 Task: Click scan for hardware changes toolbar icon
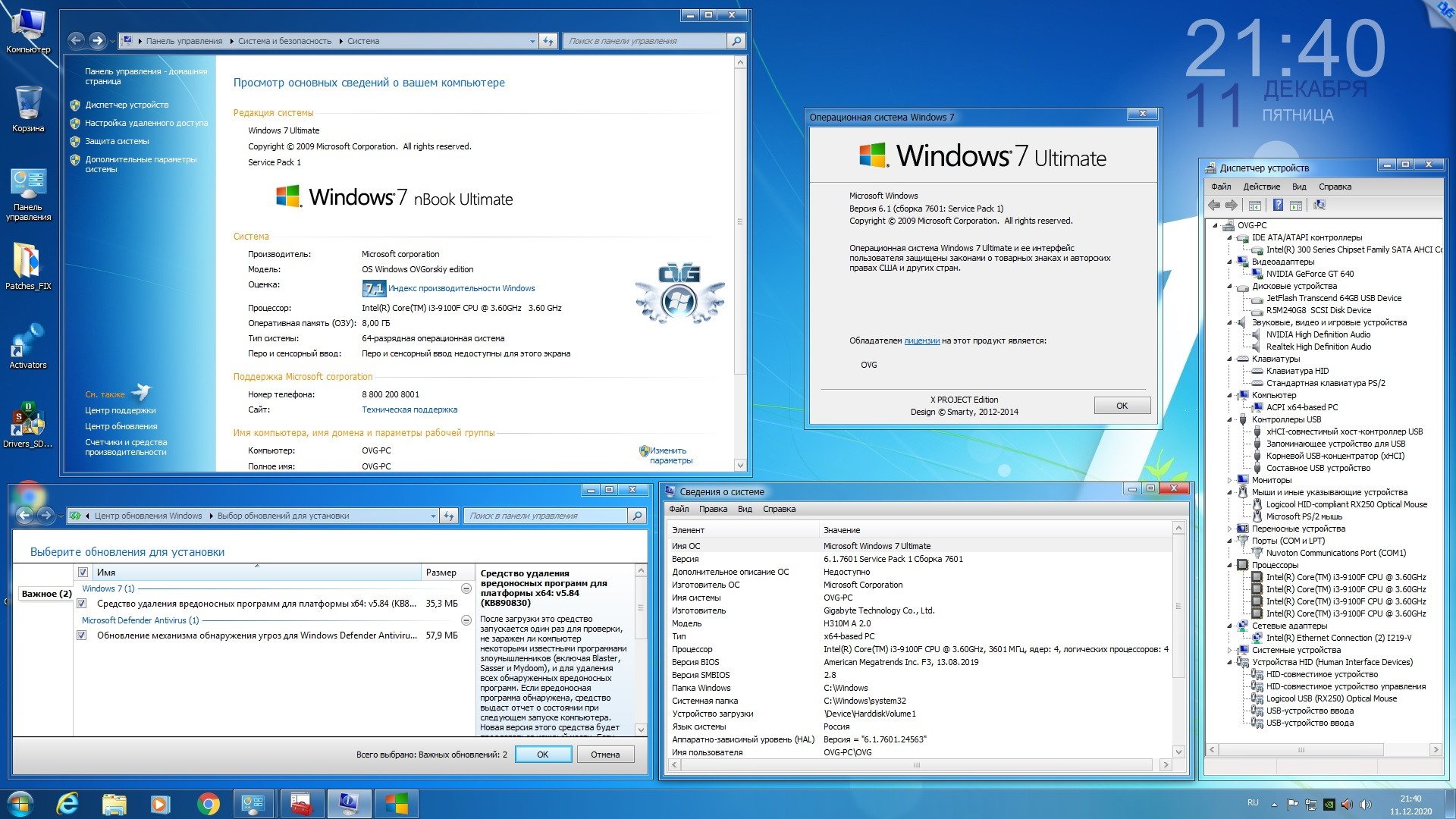(1319, 206)
